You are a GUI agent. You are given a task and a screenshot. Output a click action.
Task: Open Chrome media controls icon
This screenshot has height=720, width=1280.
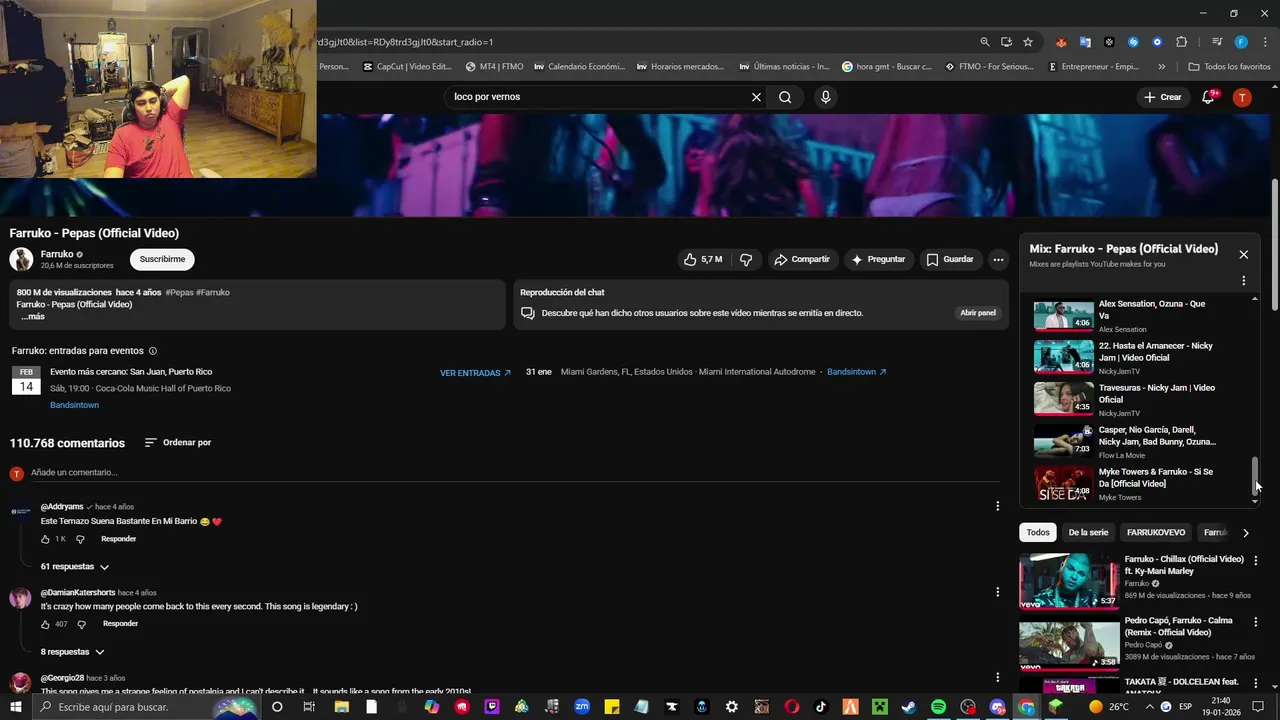coord(1216,42)
